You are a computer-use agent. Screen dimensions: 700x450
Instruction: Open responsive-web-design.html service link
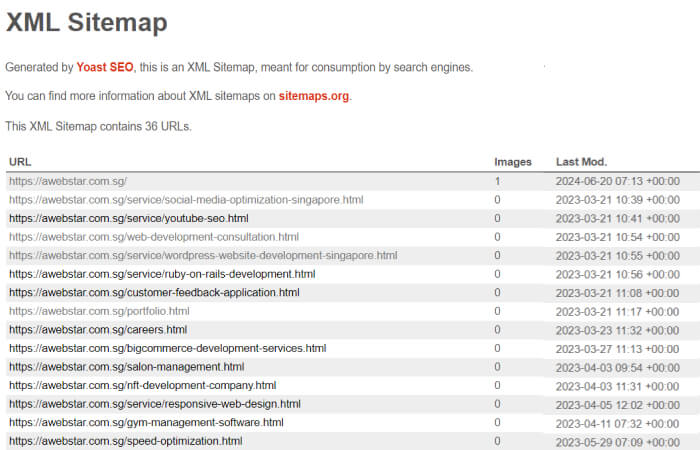(x=155, y=404)
